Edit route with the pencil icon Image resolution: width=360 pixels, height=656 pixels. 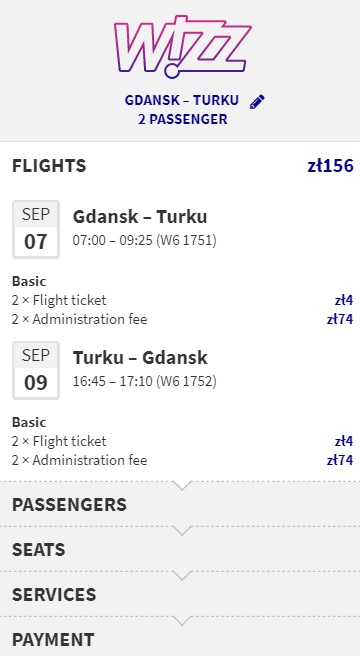tap(257, 102)
